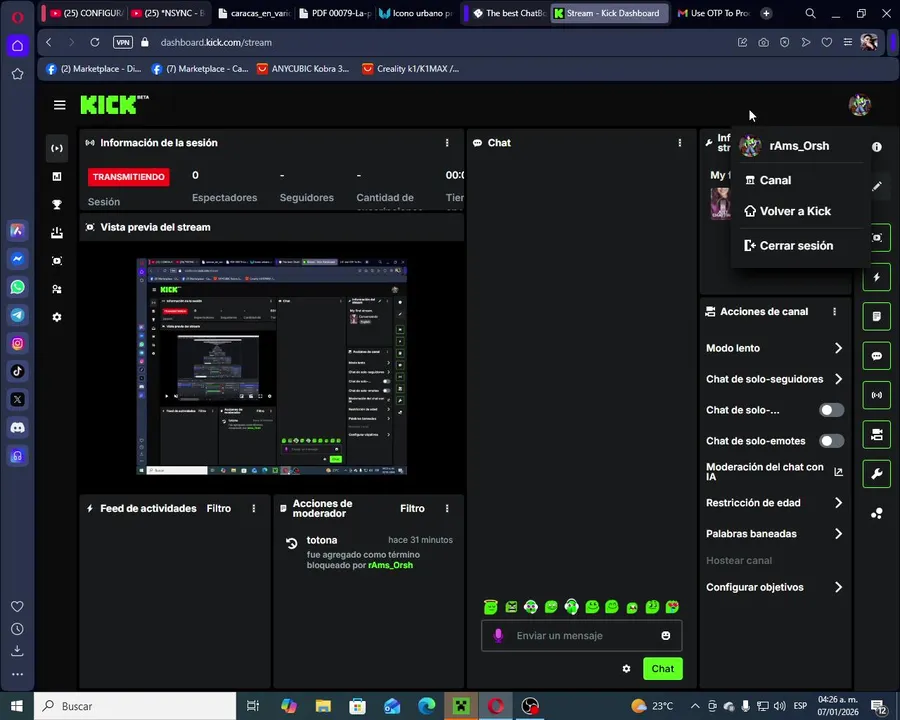Open Información de la sesión options menu

[447, 143]
